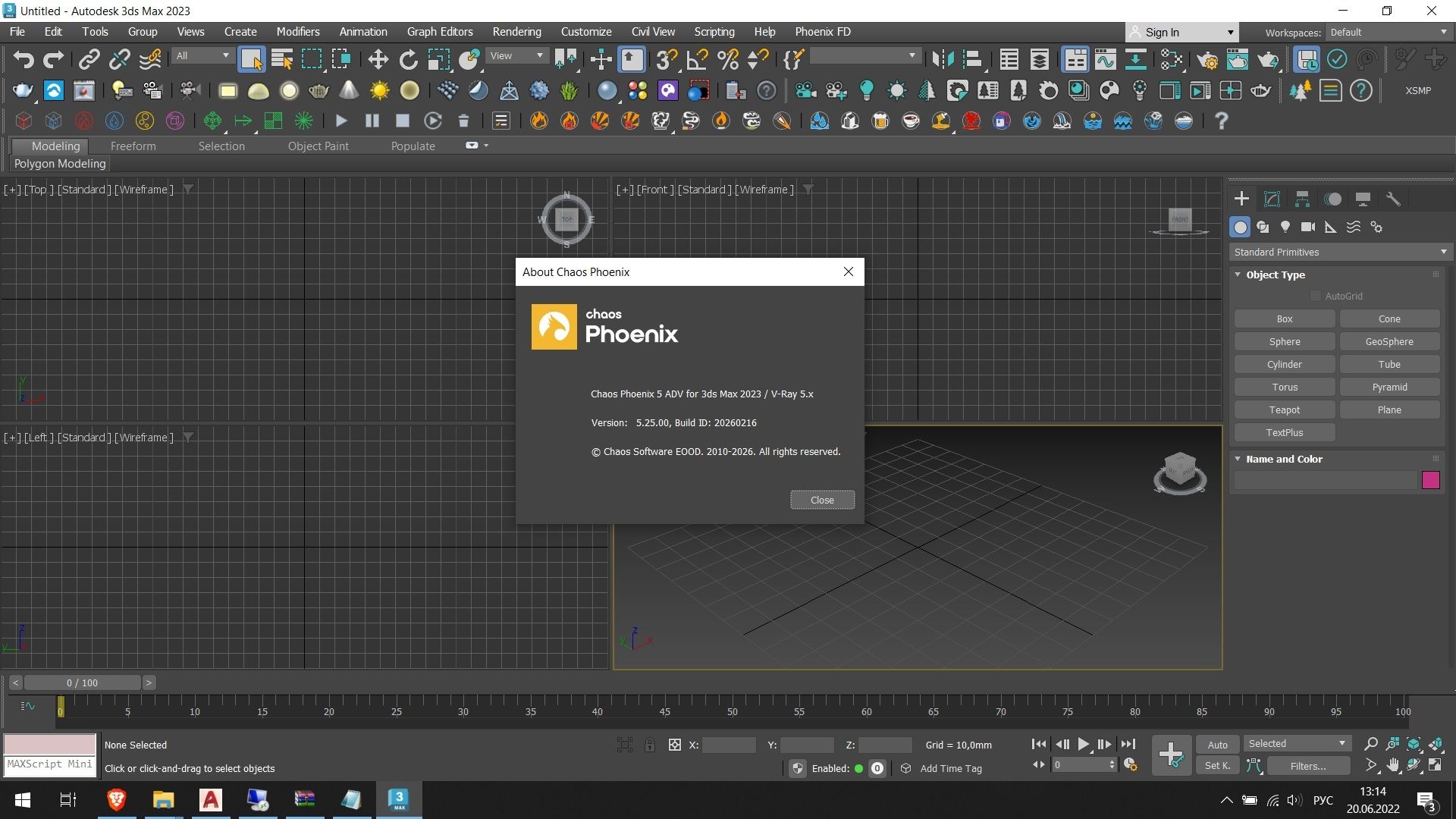Select the Space Warps category icon
Screen dimensions: 1456x819
(1354, 227)
